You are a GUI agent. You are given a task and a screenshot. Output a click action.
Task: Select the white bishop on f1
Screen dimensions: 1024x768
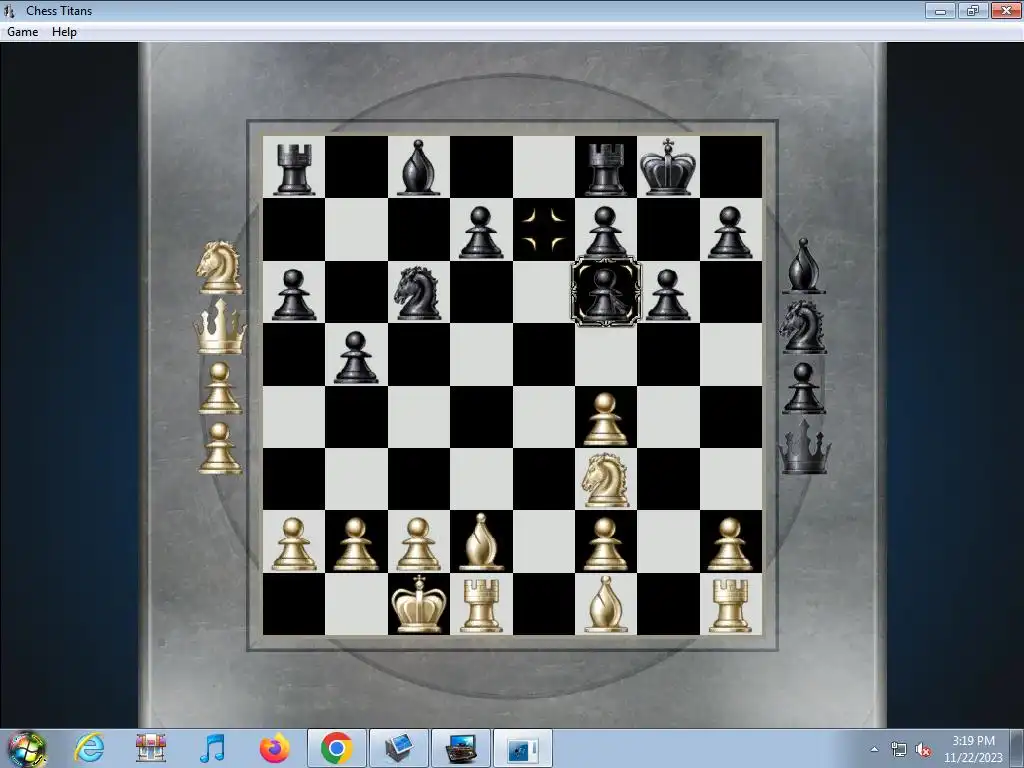[605, 604]
